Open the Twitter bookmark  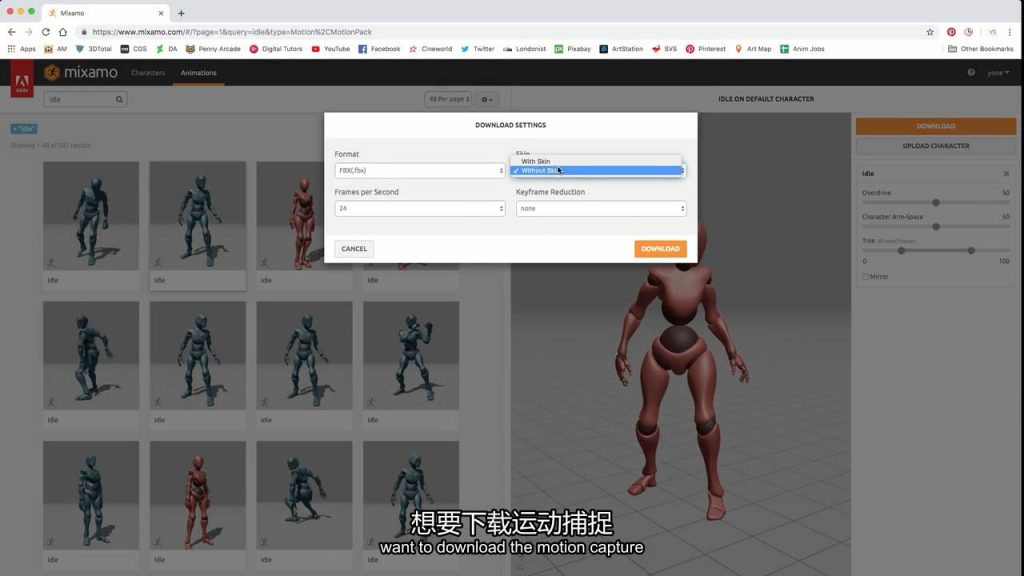pos(477,49)
